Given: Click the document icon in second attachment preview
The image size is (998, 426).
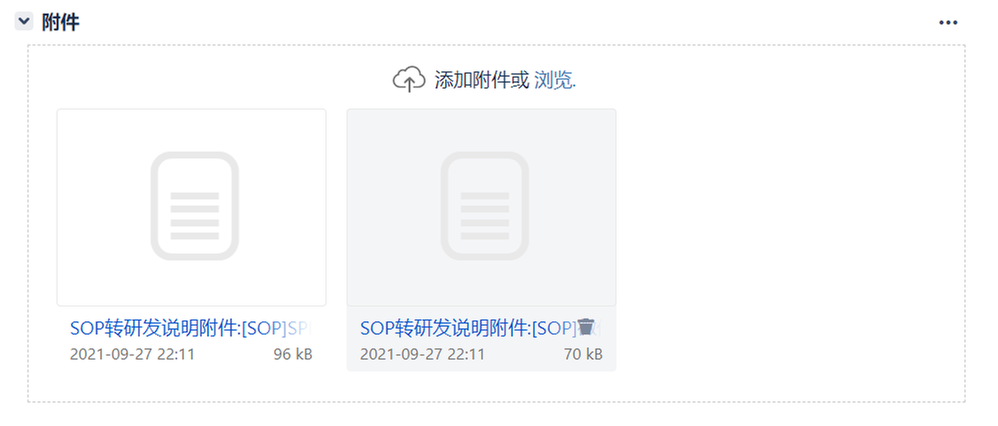Looking at the screenshot, I should pos(484,206).
